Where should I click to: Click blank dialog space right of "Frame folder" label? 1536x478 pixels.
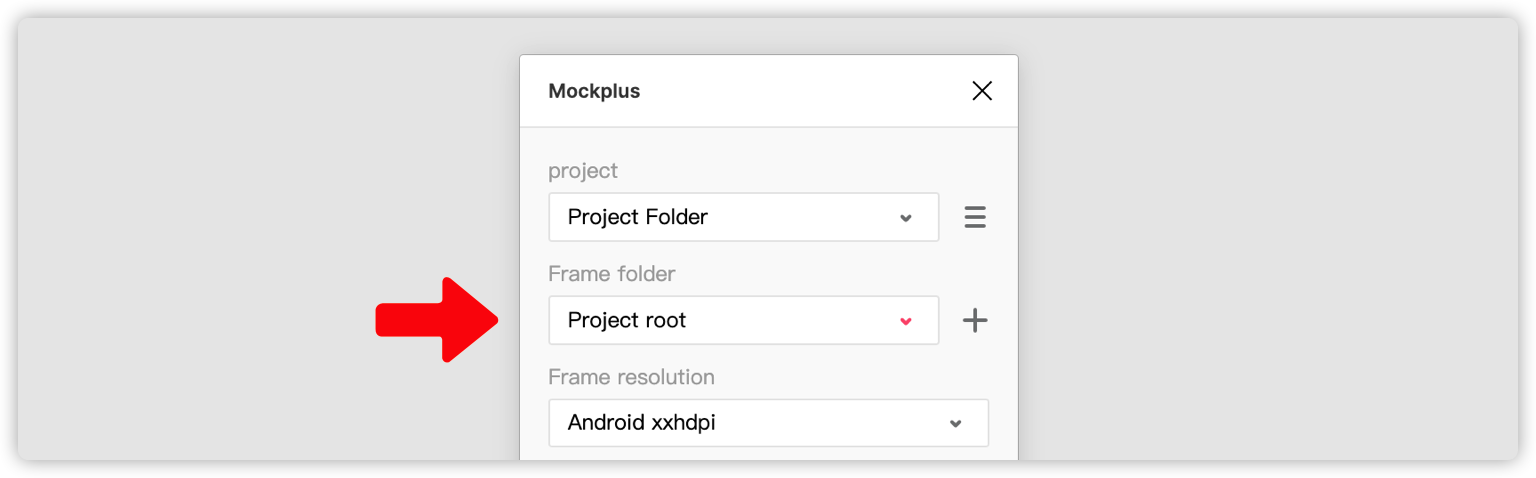click(820, 274)
